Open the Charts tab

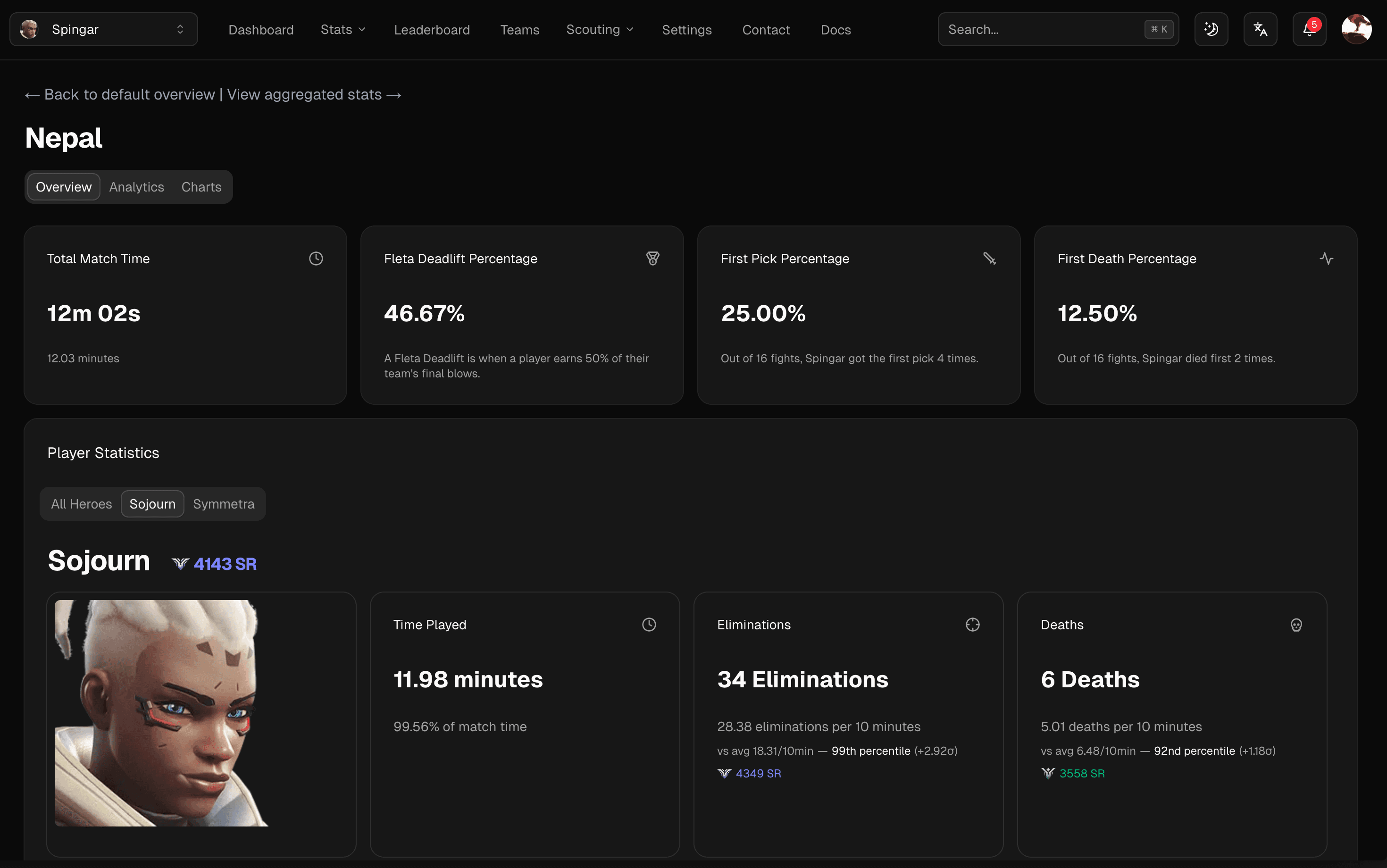tap(201, 187)
